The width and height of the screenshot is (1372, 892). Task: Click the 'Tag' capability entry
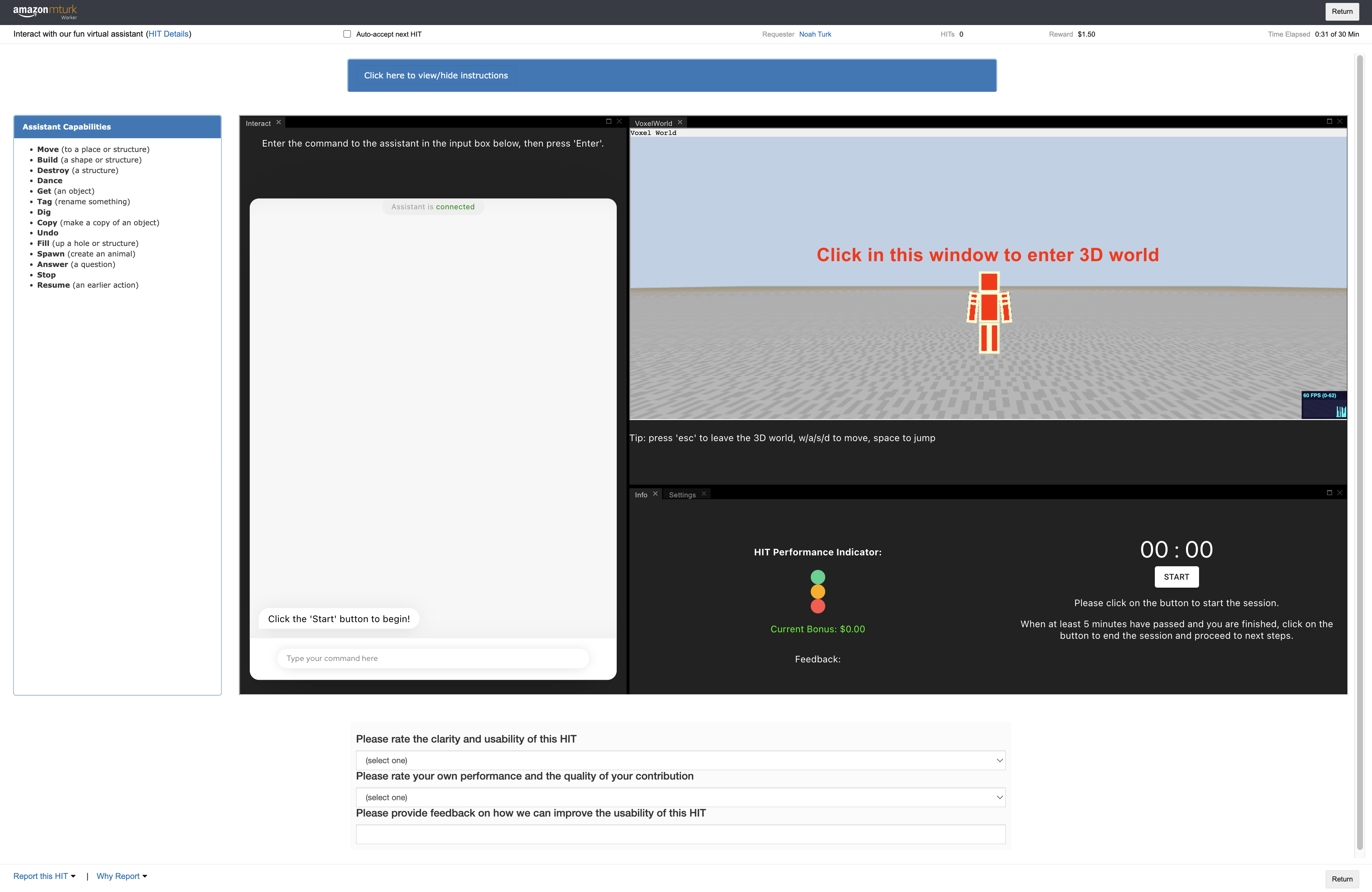click(84, 201)
